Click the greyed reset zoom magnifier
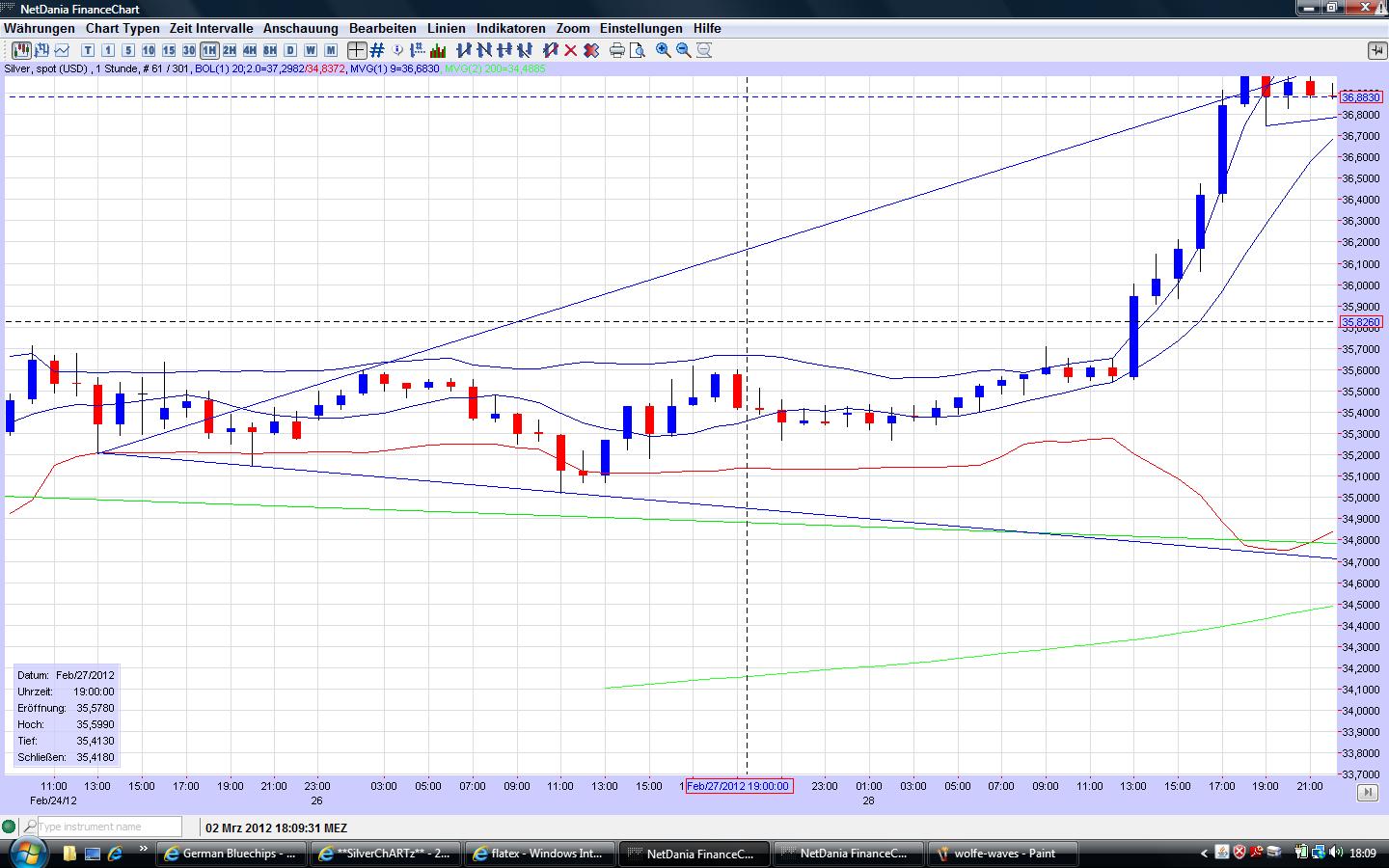The width and height of the screenshot is (1389, 868). (704, 50)
